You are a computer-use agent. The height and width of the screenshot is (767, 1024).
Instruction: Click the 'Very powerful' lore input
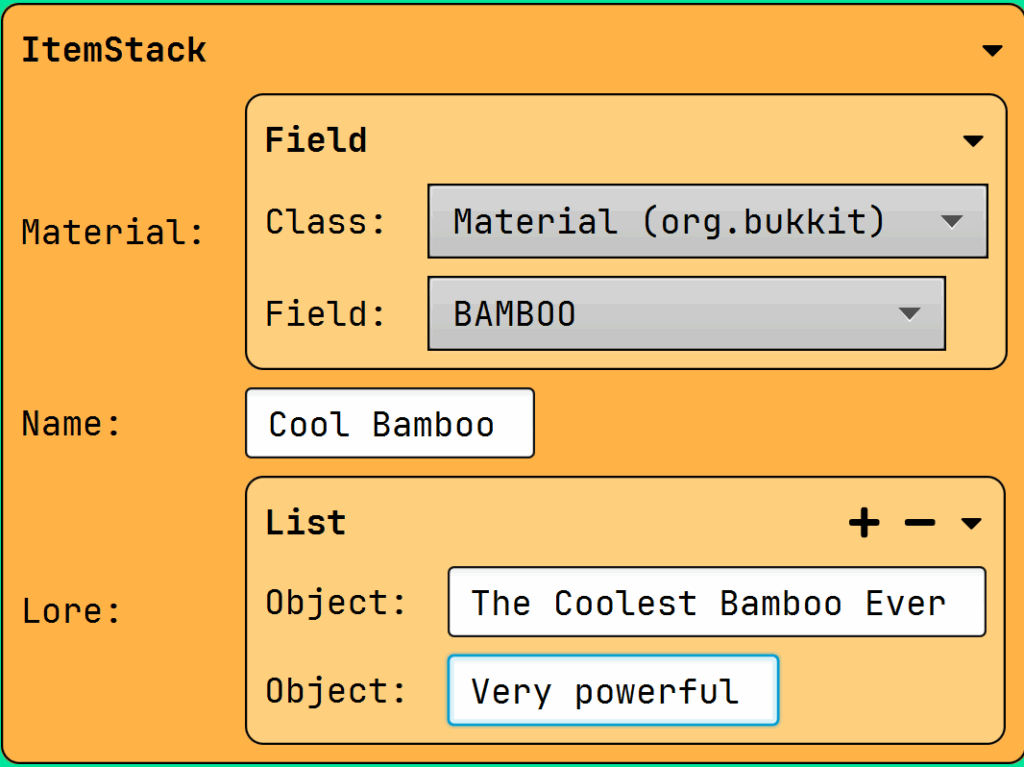(612, 691)
